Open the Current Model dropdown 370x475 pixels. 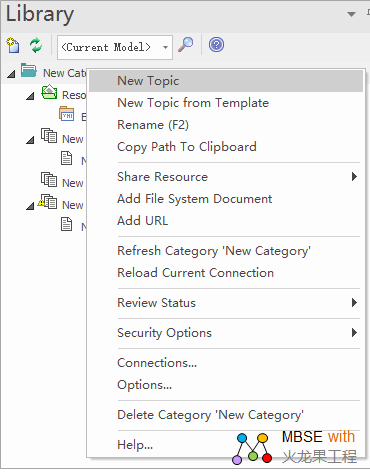pos(115,47)
